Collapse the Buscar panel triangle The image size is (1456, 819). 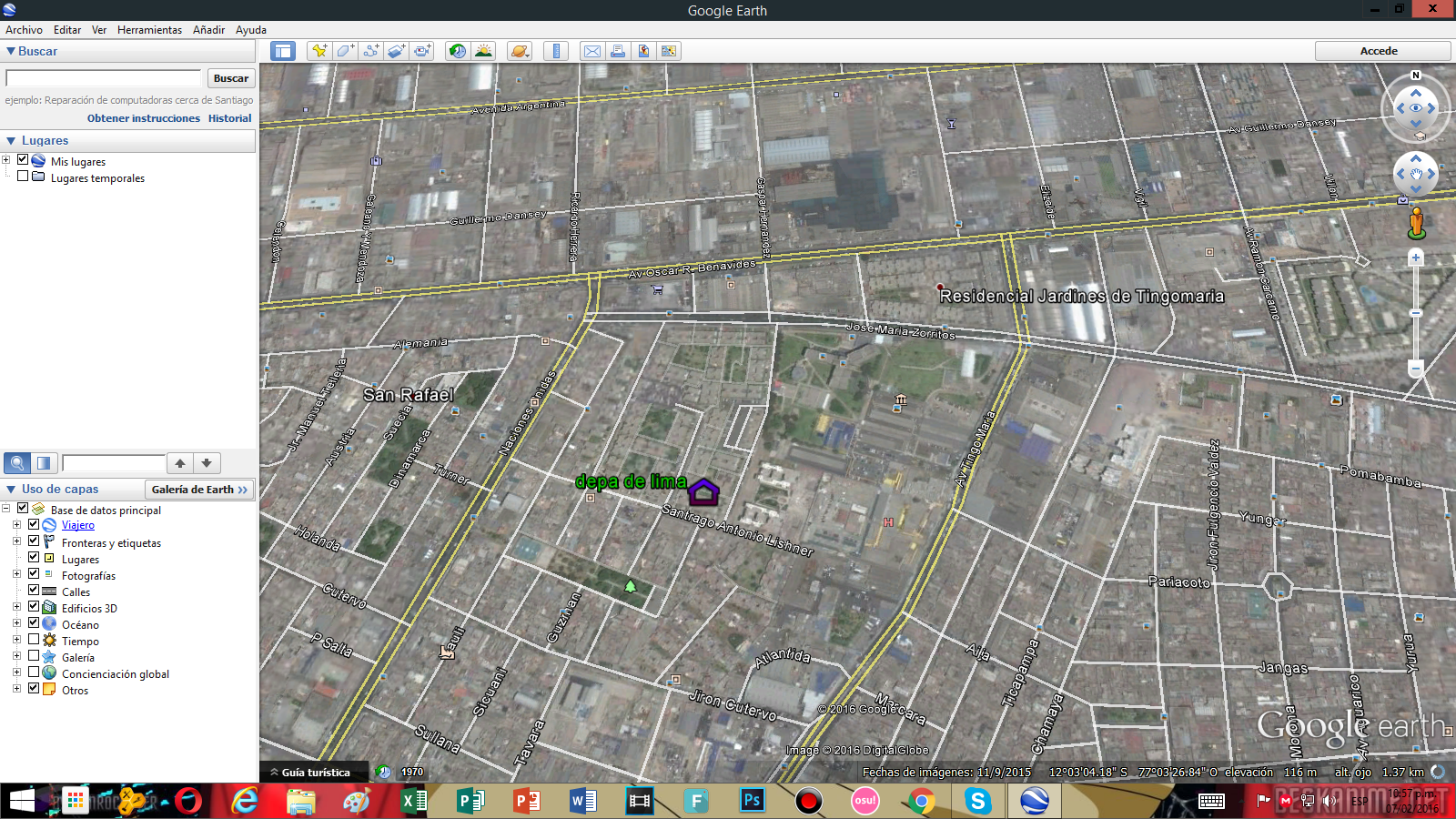click(x=11, y=52)
